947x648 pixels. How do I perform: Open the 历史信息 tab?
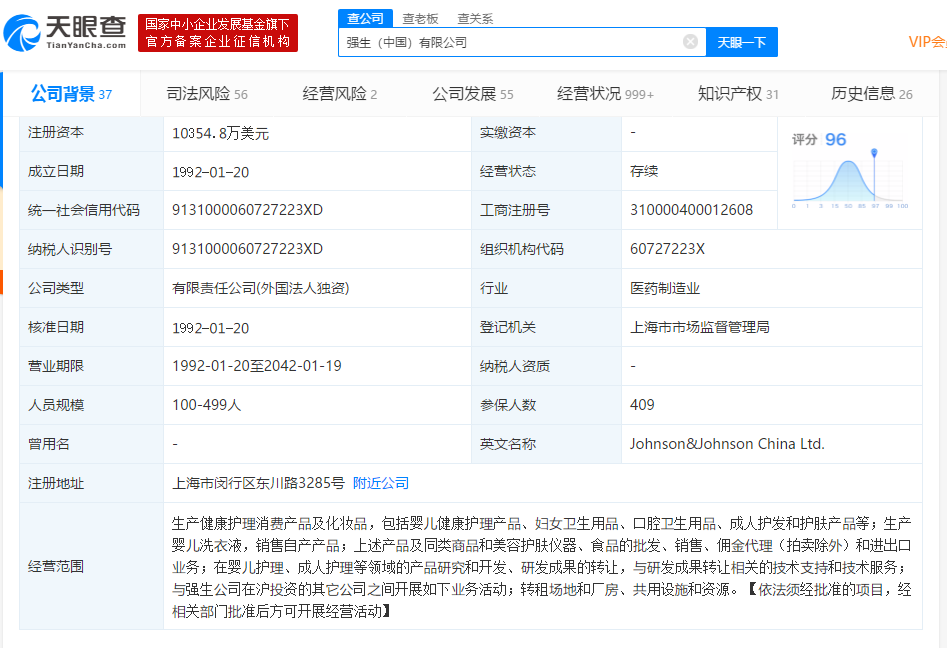pyautogui.click(x=872, y=94)
